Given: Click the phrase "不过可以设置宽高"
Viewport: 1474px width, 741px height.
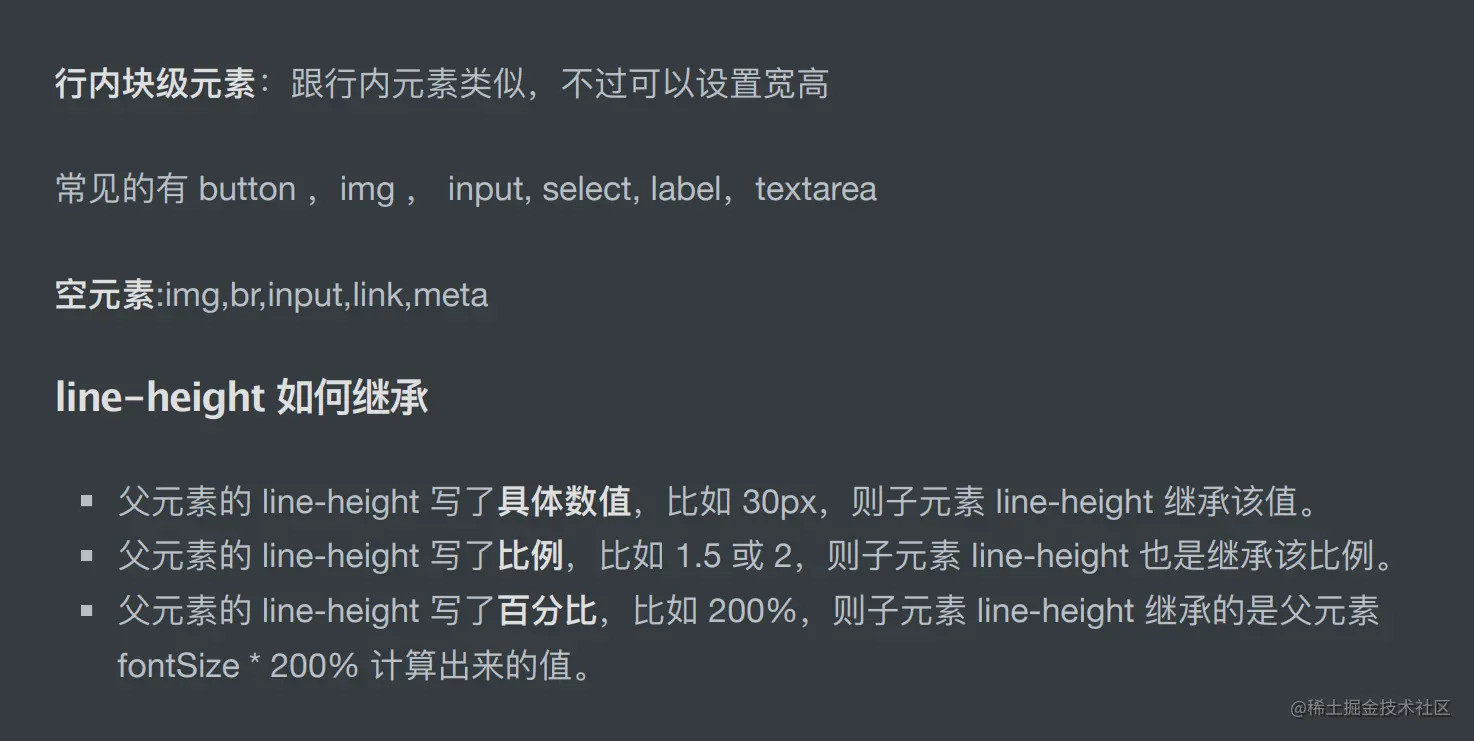Looking at the screenshot, I should (x=695, y=84).
